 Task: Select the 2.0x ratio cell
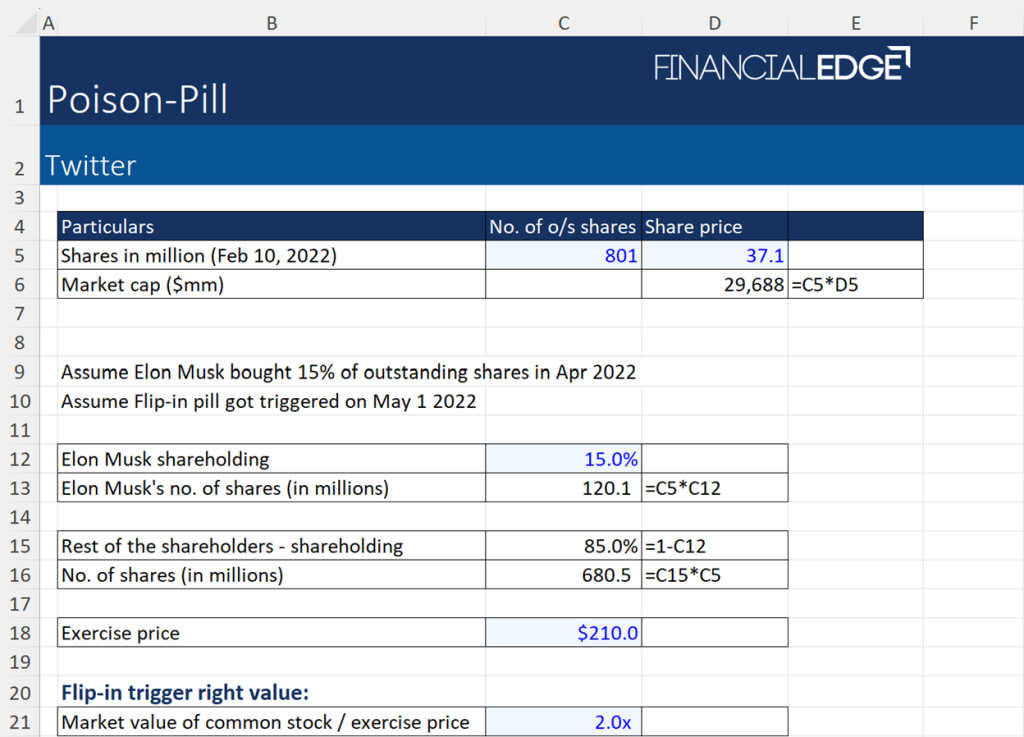563,721
